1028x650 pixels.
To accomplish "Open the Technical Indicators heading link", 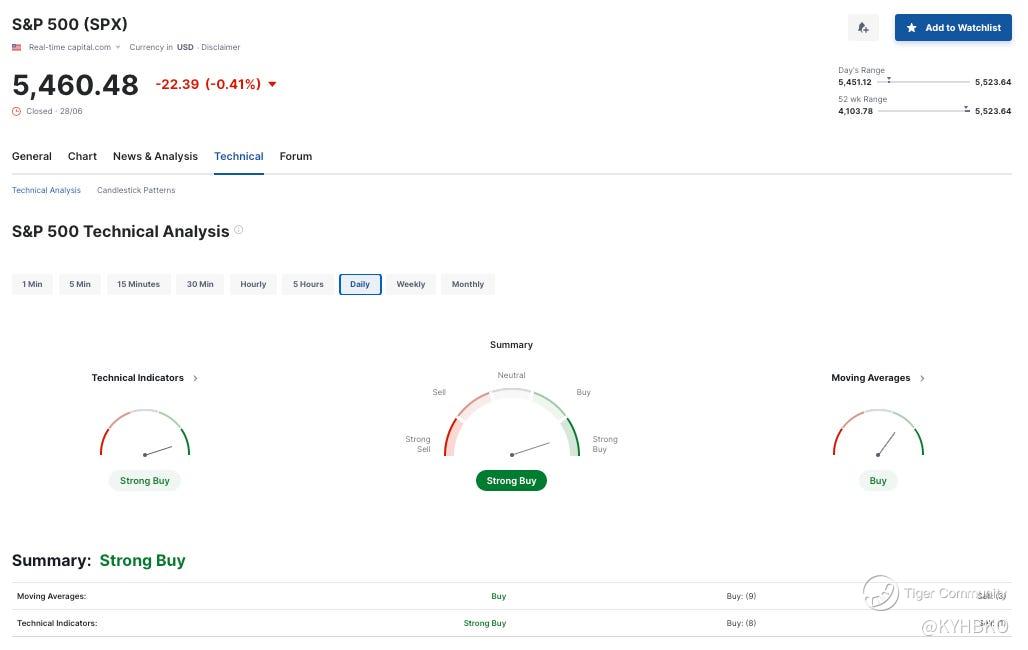I will tap(138, 378).
